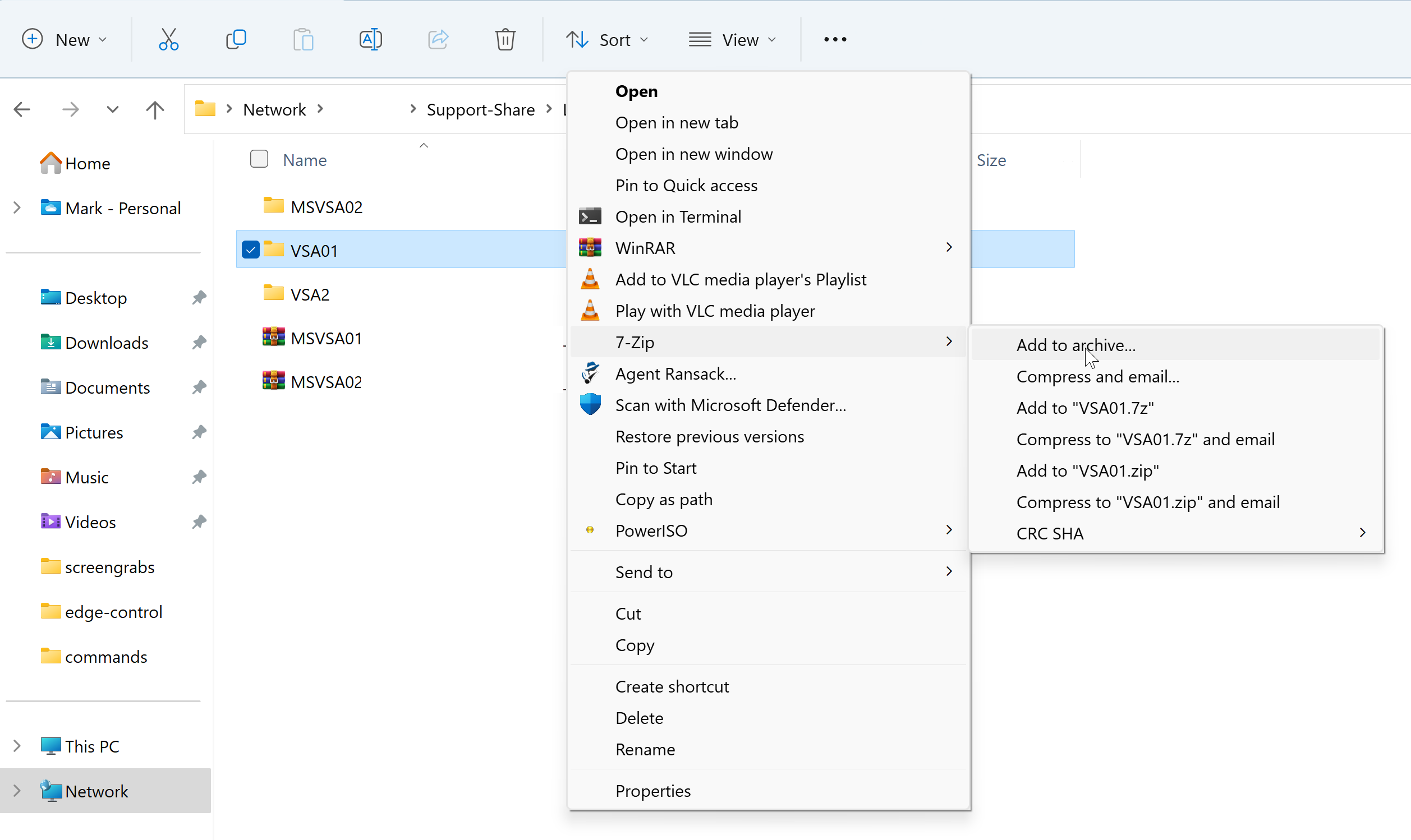This screenshot has width=1411, height=840.
Task: Expand the CRC SHA submenu arrow
Action: [1363, 533]
